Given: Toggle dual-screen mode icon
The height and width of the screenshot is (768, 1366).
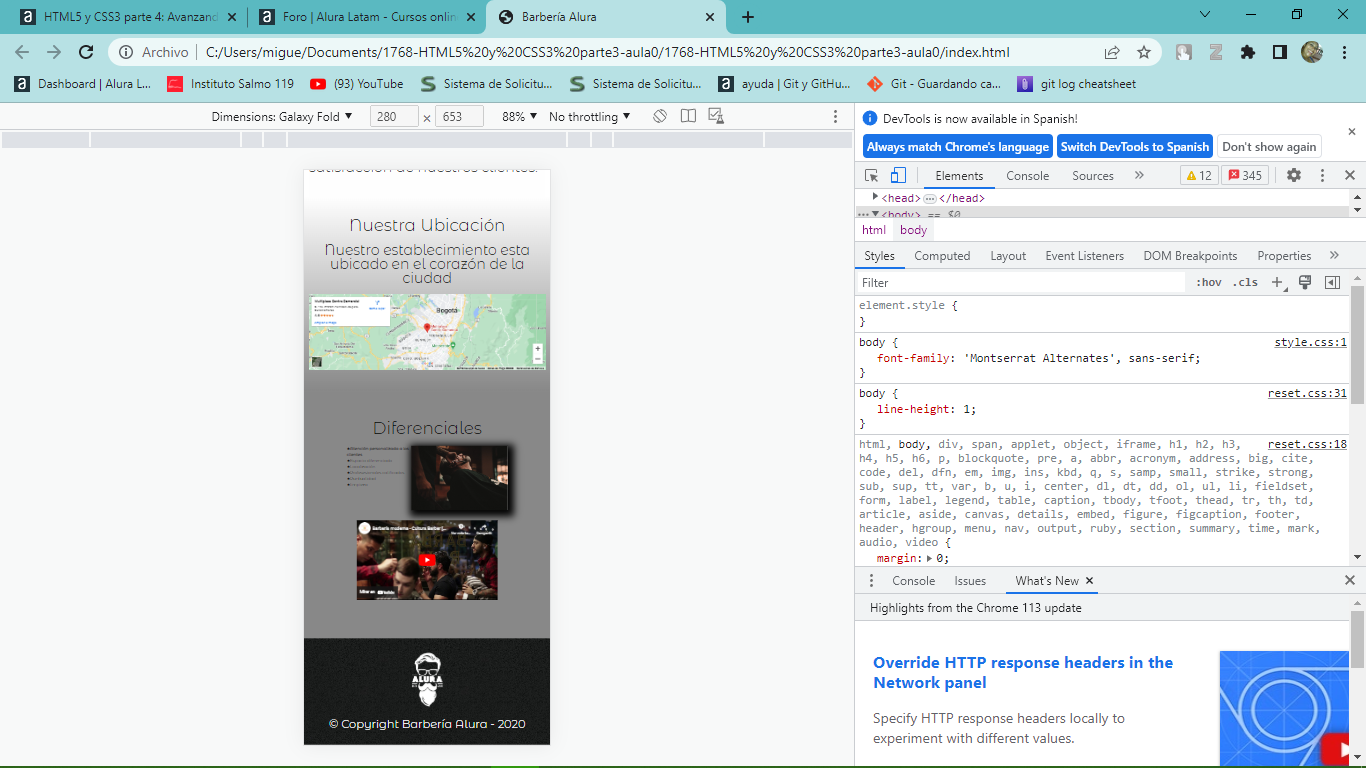Looking at the screenshot, I should [x=688, y=117].
